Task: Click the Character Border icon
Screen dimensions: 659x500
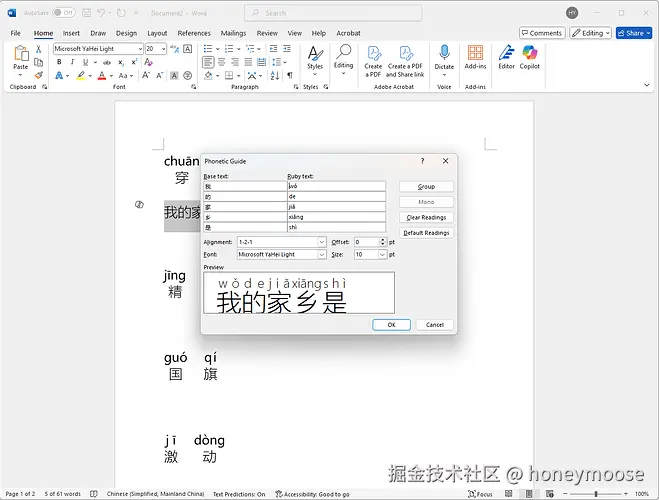Action: click(x=188, y=49)
